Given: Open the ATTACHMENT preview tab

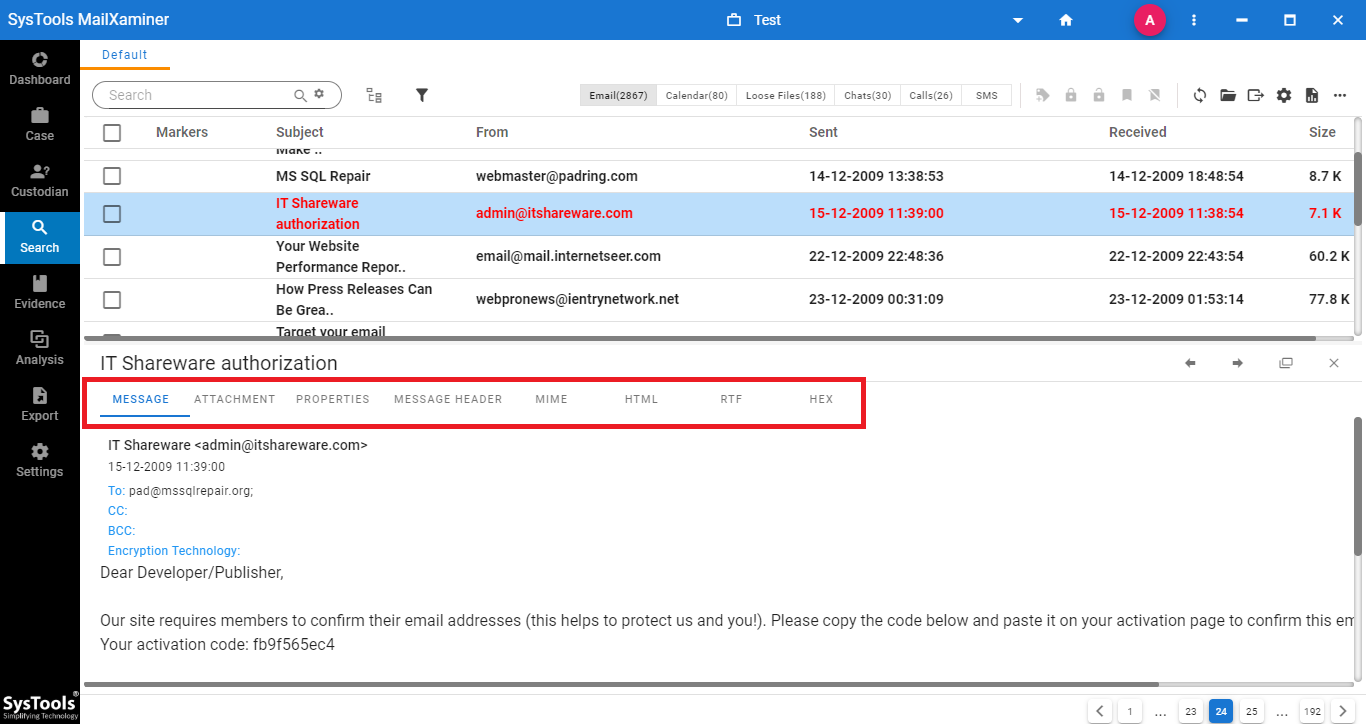Looking at the screenshot, I should [235, 399].
